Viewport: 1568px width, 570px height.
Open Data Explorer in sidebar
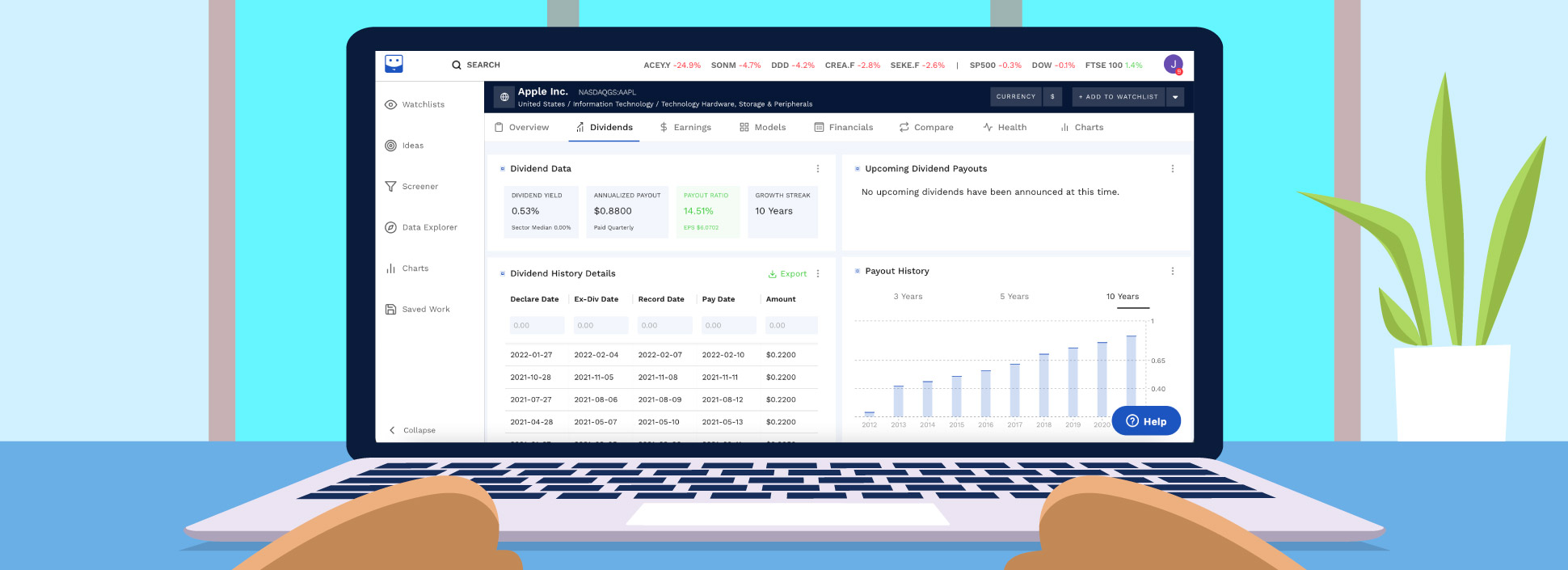click(430, 227)
